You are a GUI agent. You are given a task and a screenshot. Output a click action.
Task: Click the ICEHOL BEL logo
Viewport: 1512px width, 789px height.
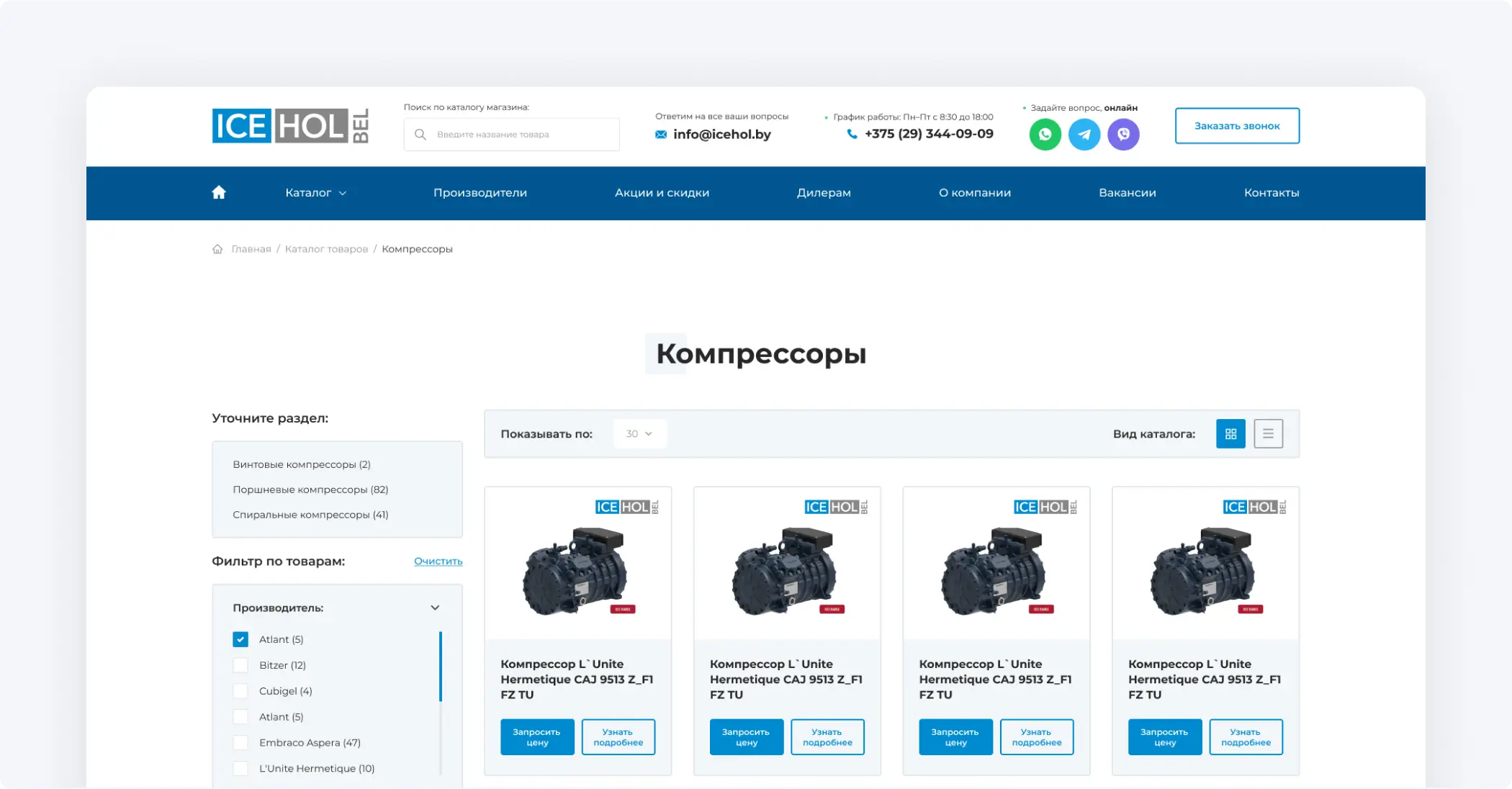coord(289,127)
